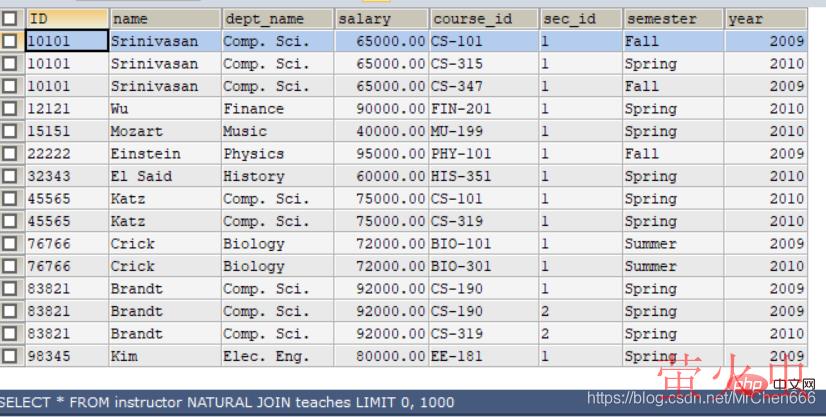The width and height of the screenshot is (826, 417).
Task: Click the course_id column header
Action: click(x=483, y=18)
